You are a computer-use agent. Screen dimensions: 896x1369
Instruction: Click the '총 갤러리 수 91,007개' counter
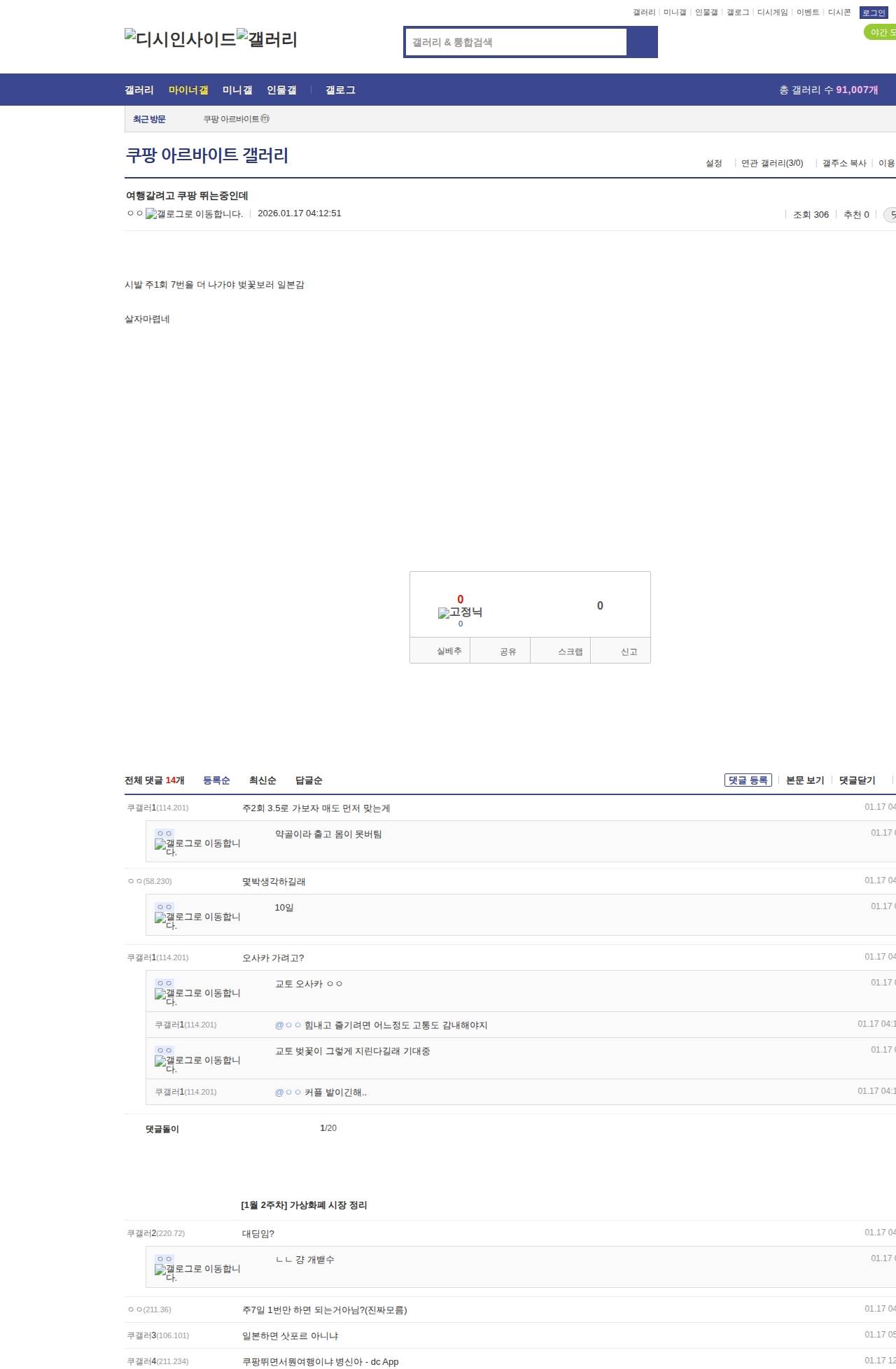(829, 90)
